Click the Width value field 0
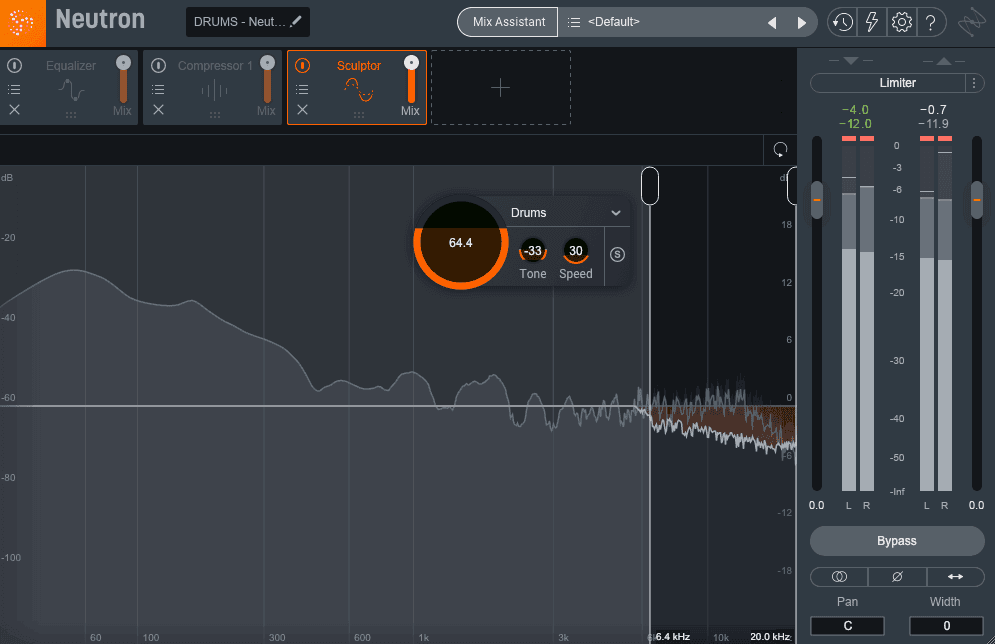995x644 pixels. click(x=946, y=626)
